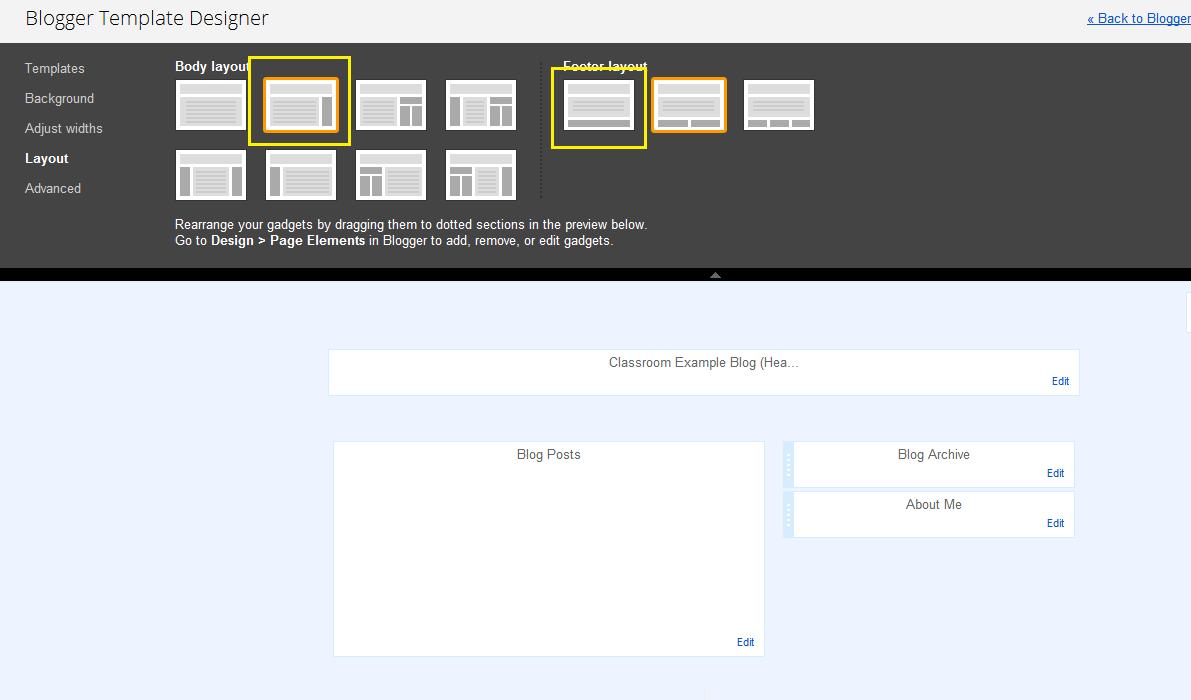Screen dimensions: 1191x700
Task: Open the Templates section
Action: click(x=54, y=68)
